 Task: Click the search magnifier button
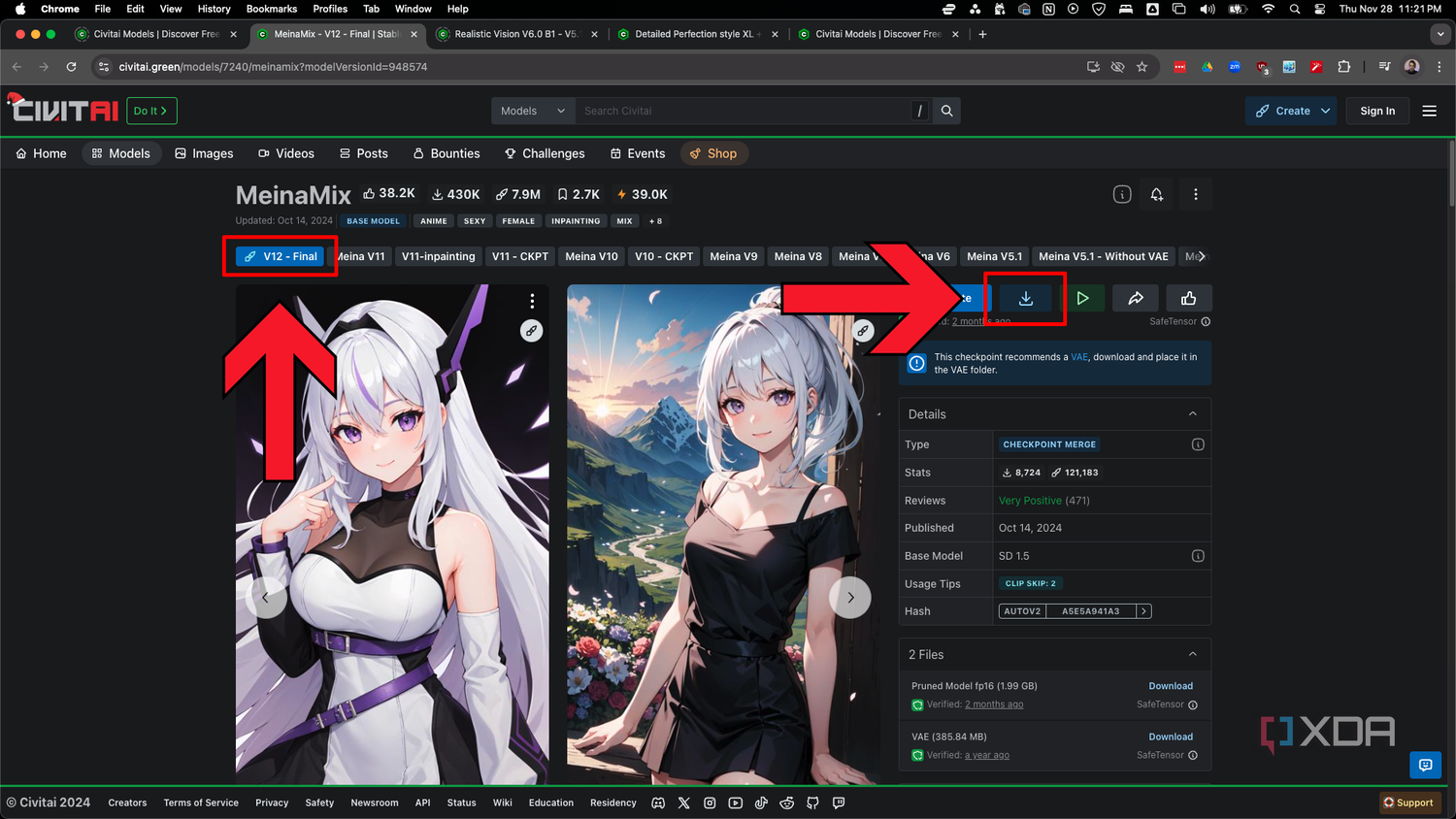pyautogui.click(x=947, y=111)
